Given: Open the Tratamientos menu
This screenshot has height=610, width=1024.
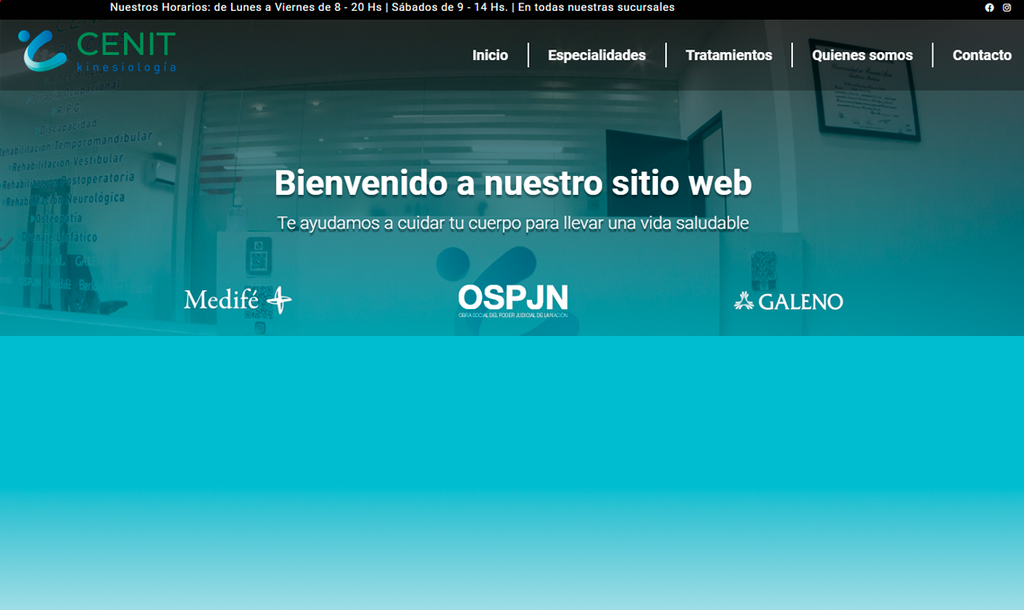Looking at the screenshot, I should [x=729, y=56].
